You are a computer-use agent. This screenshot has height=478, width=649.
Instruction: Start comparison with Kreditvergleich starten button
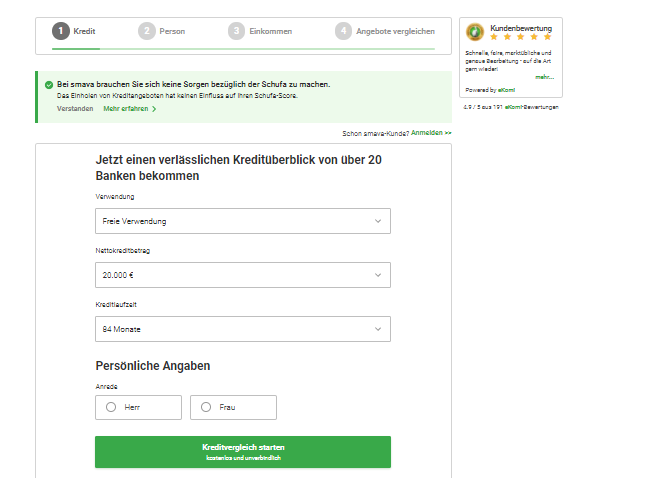[x=243, y=452]
